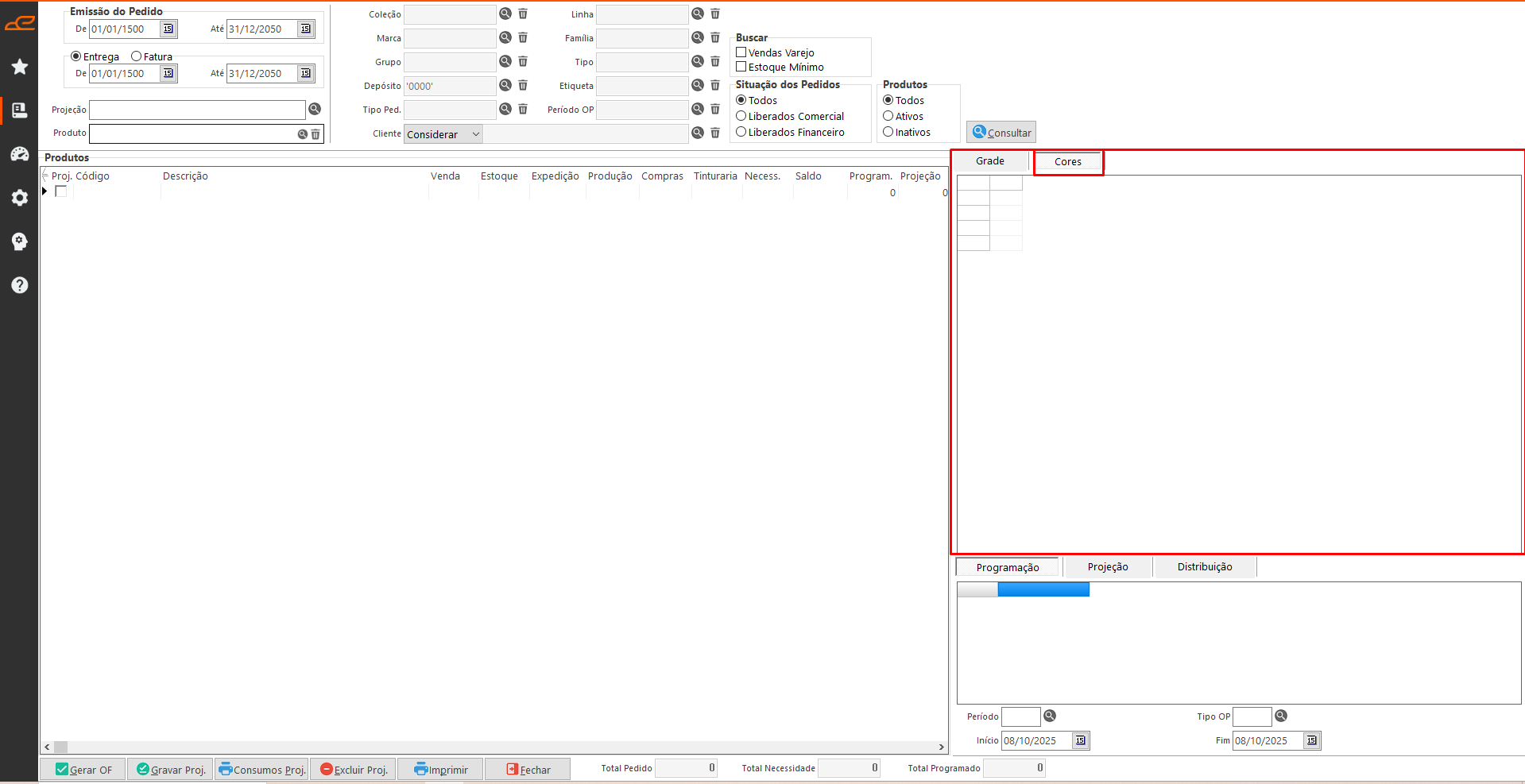Image resolution: width=1525 pixels, height=784 pixels.
Task: Open calendar for Emissão do Pedido start date
Action: coord(168,29)
